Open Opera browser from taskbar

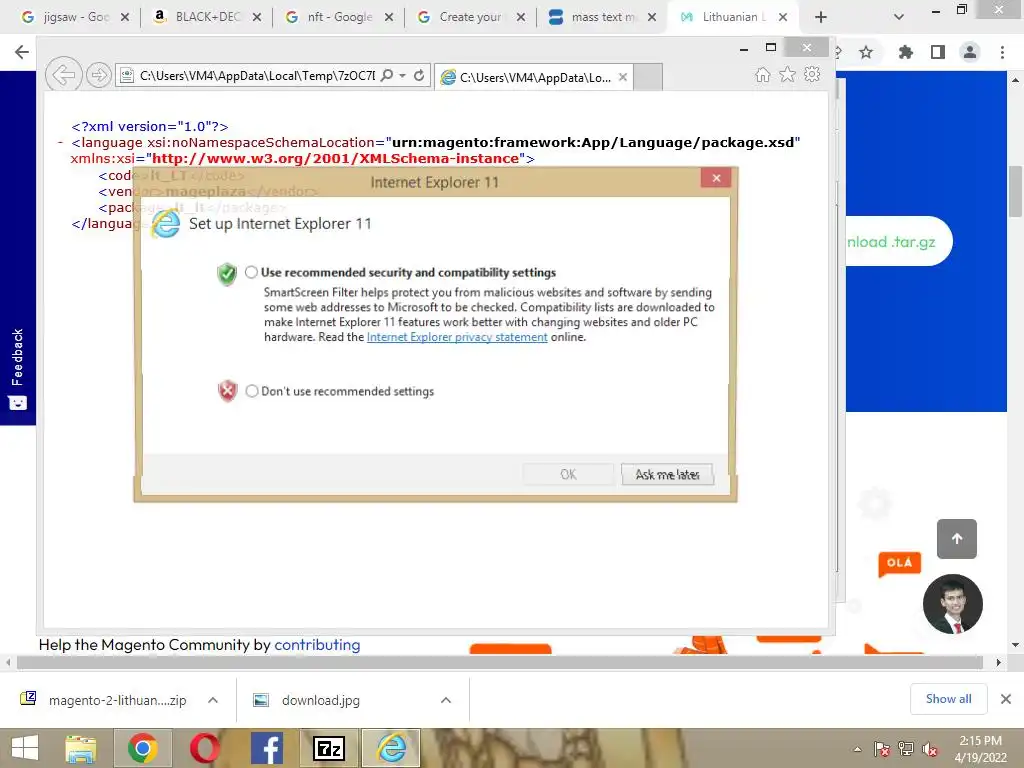click(x=205, y=748)
